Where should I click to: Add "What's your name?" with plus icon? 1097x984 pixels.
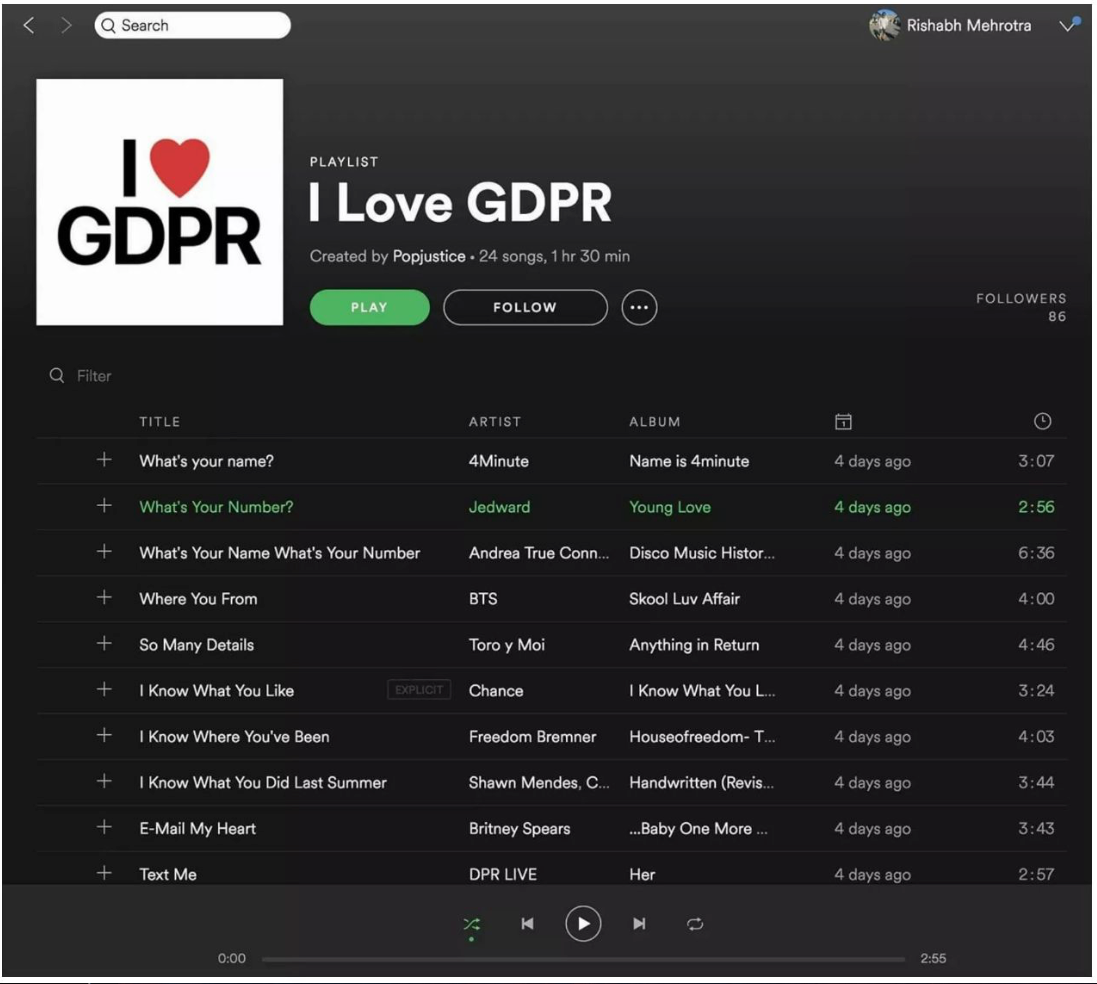tap(104, 460)
